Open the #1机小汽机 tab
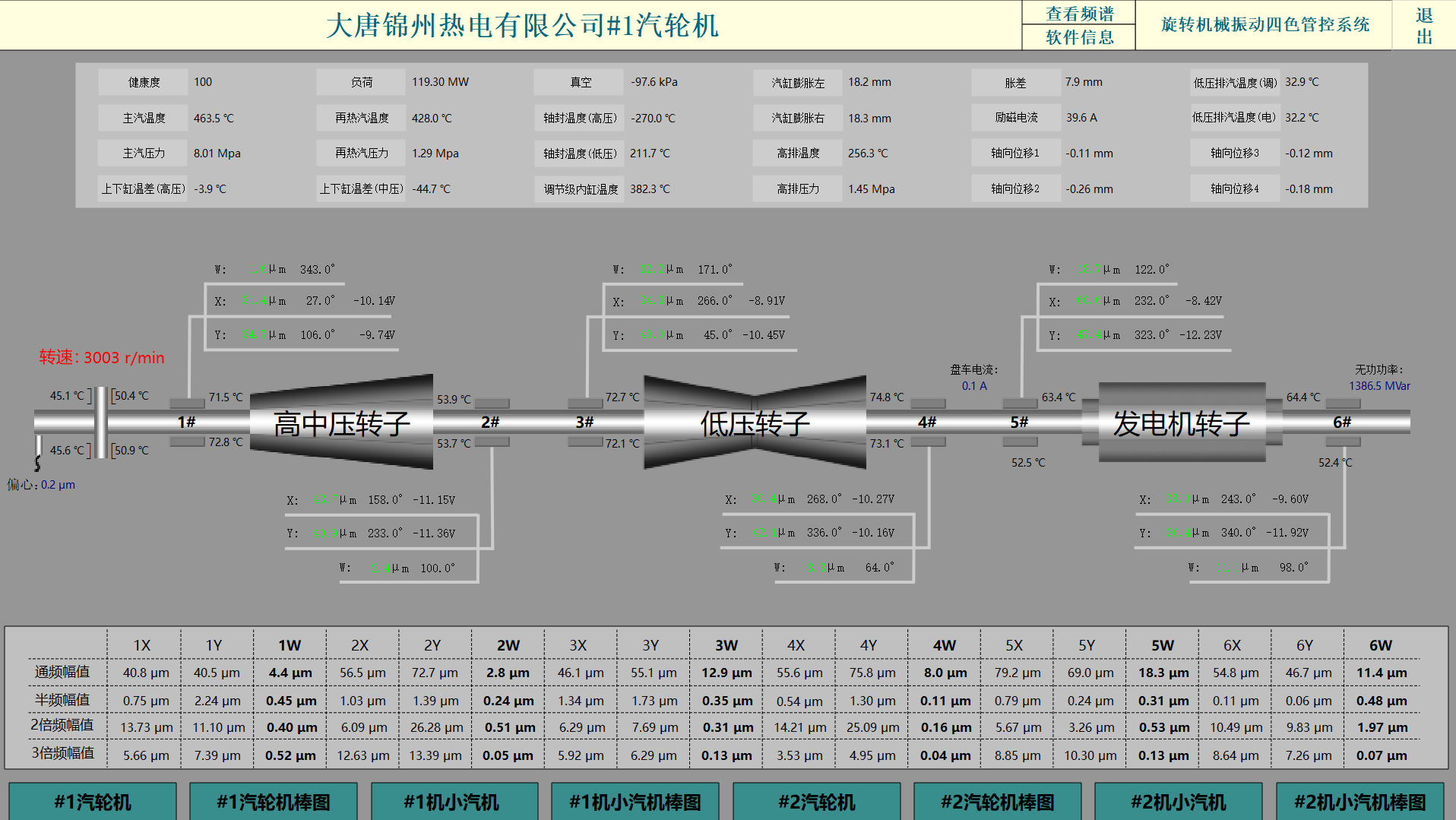This screenshot has width=1456, height=820. (x=454, y=802)
